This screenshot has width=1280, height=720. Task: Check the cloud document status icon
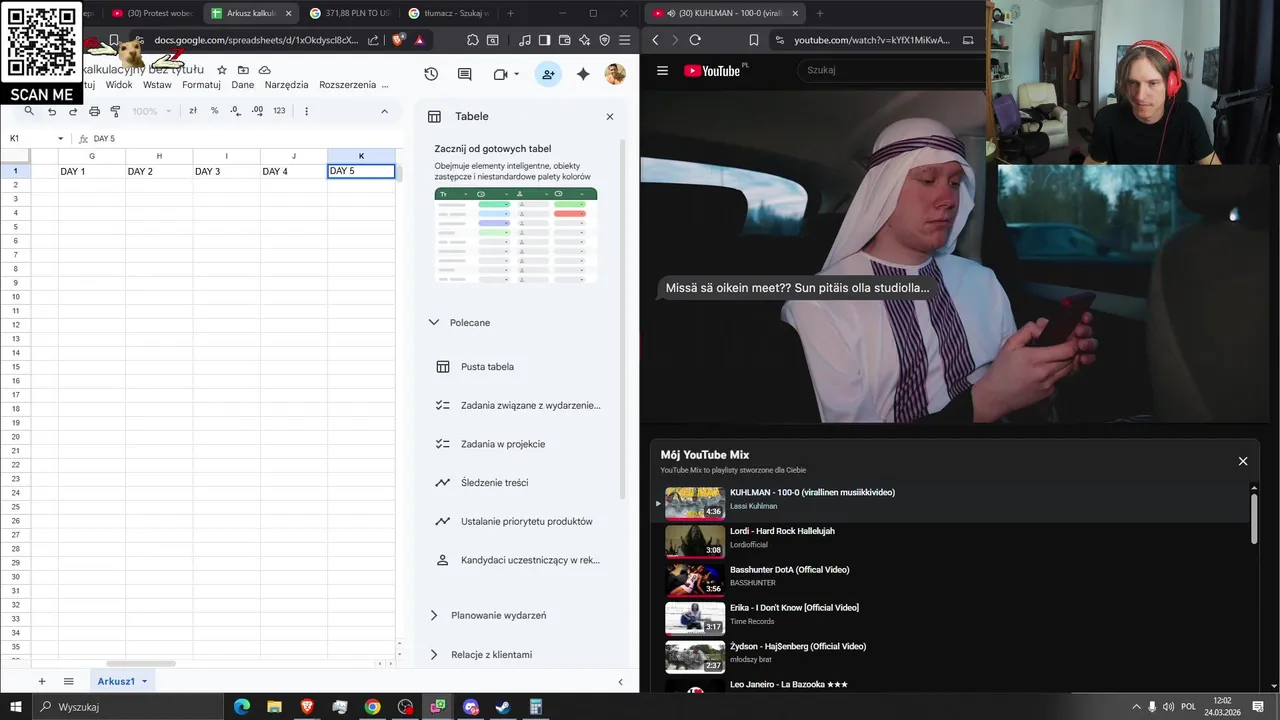[265, 70]
